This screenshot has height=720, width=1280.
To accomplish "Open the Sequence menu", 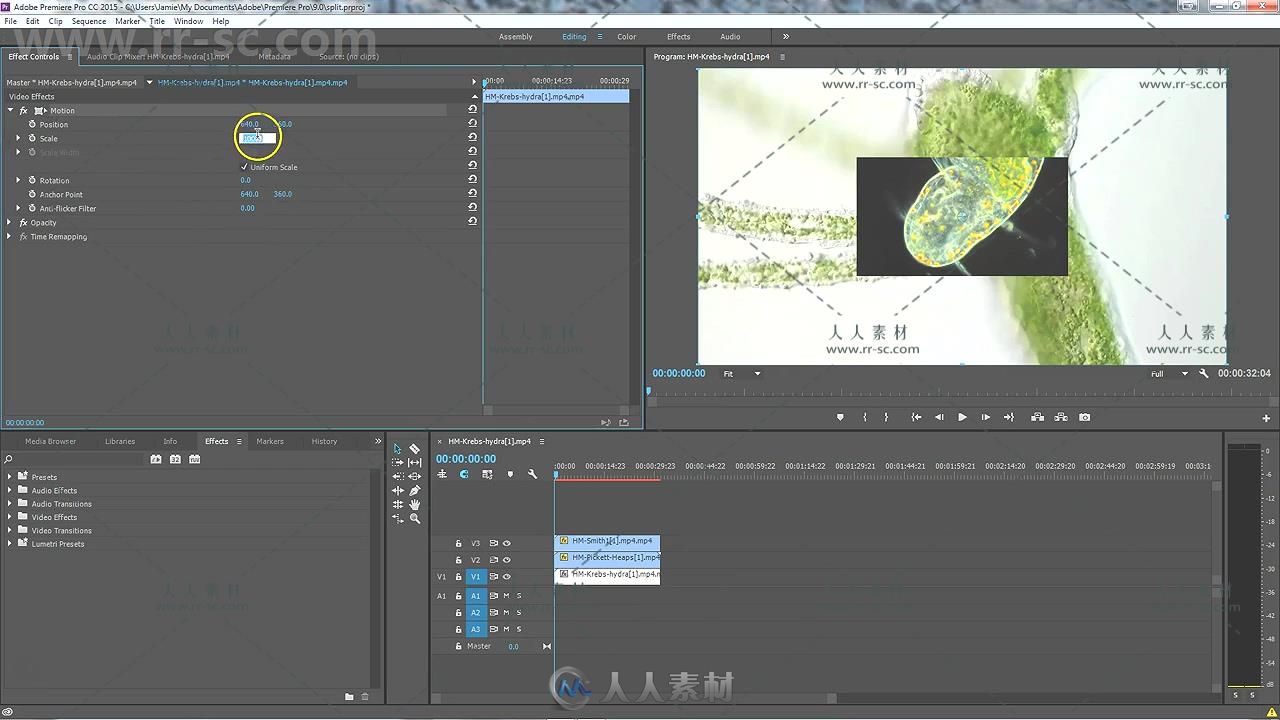I will click(x=89, y=21).
